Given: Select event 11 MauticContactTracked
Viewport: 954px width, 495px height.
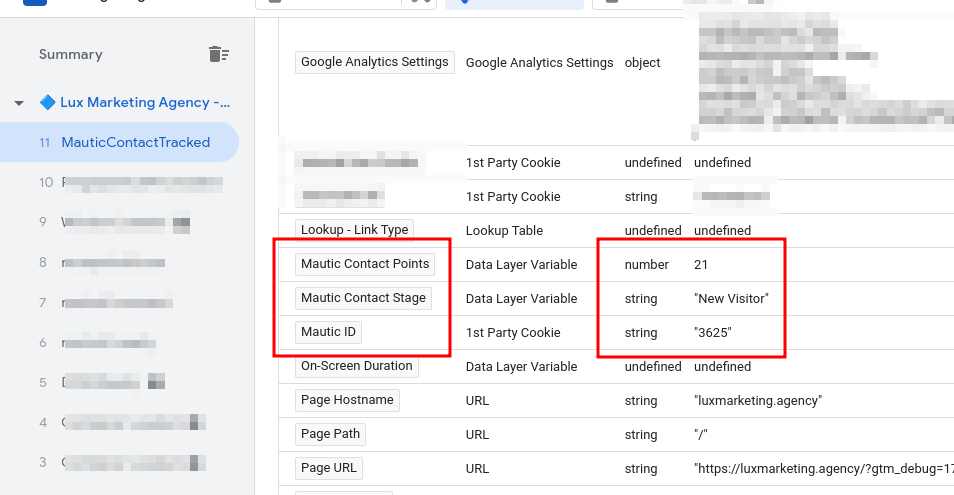Looking at the screenshot, I should click(135, 142).
